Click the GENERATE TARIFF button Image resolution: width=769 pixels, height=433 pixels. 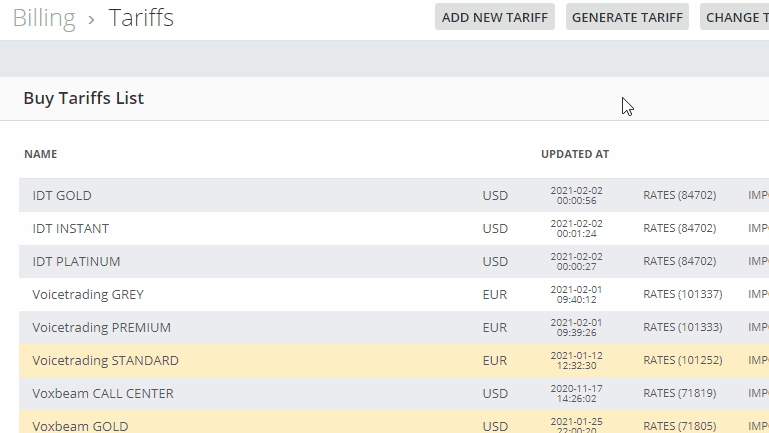pyautogui.click(x=627, y=17)
